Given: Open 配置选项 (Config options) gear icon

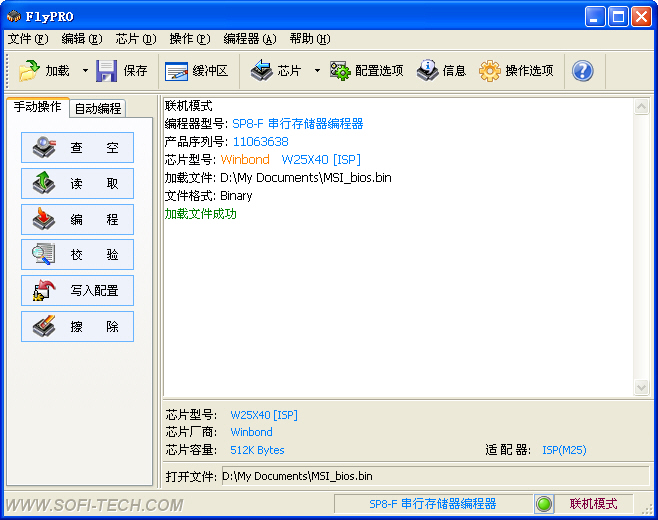Looking at the screenshot, I should pos(341,71).
